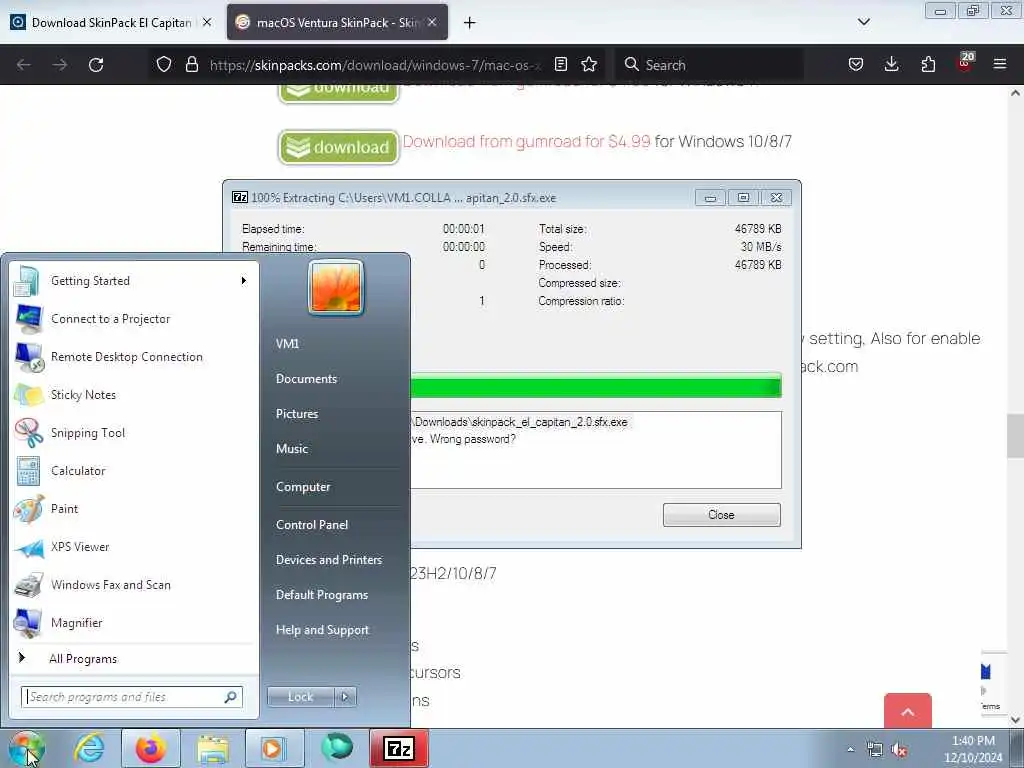The height and width of the screenshot is (768, 1024).
Task: Click the Firefox Search box
Action: [709, 65]
